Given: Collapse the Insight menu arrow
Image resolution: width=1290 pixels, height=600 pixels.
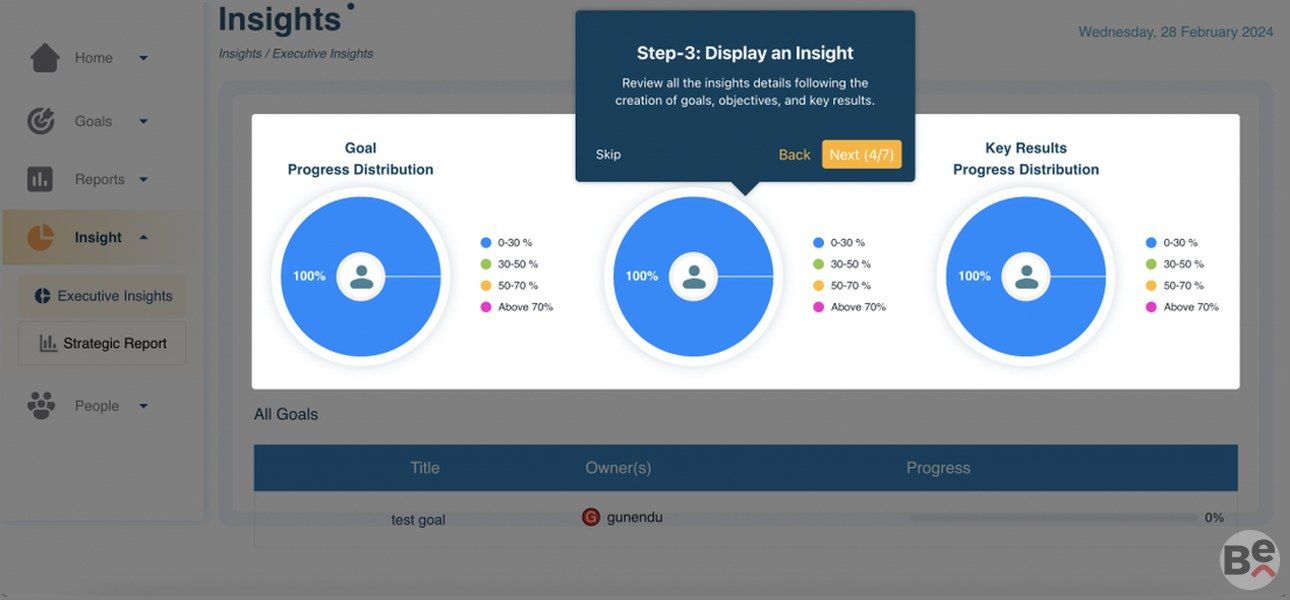Looking at the screenshot, I should point(143,238).
